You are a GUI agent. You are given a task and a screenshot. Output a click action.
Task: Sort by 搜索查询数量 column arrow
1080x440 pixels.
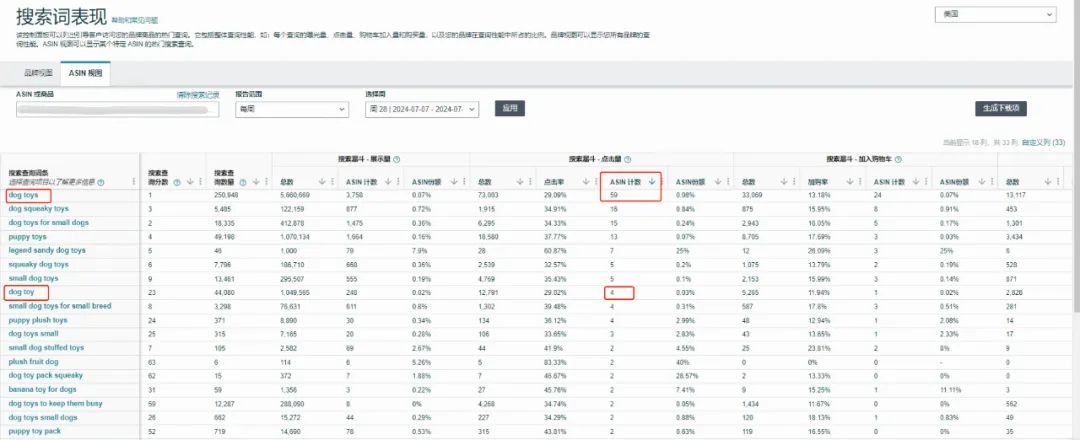[x=258, y=182]
